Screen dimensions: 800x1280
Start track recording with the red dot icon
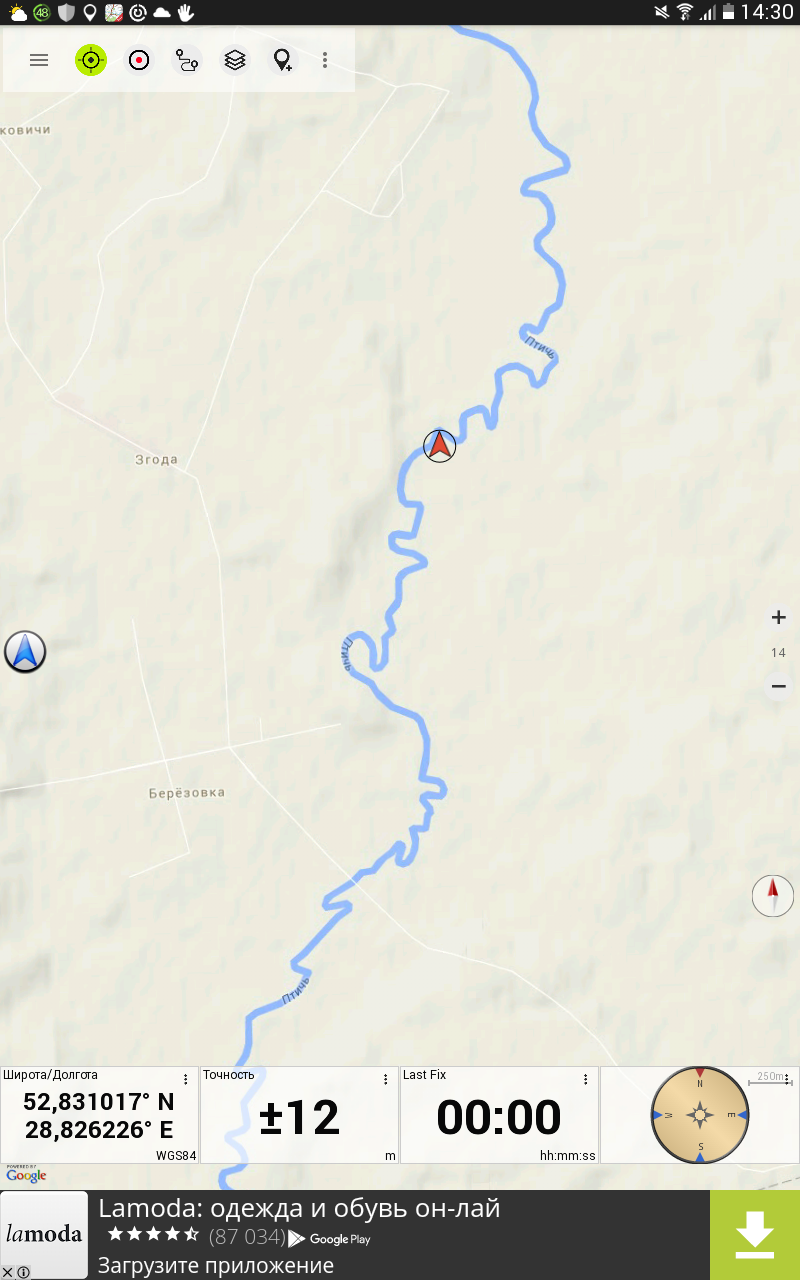coord(139,60)
